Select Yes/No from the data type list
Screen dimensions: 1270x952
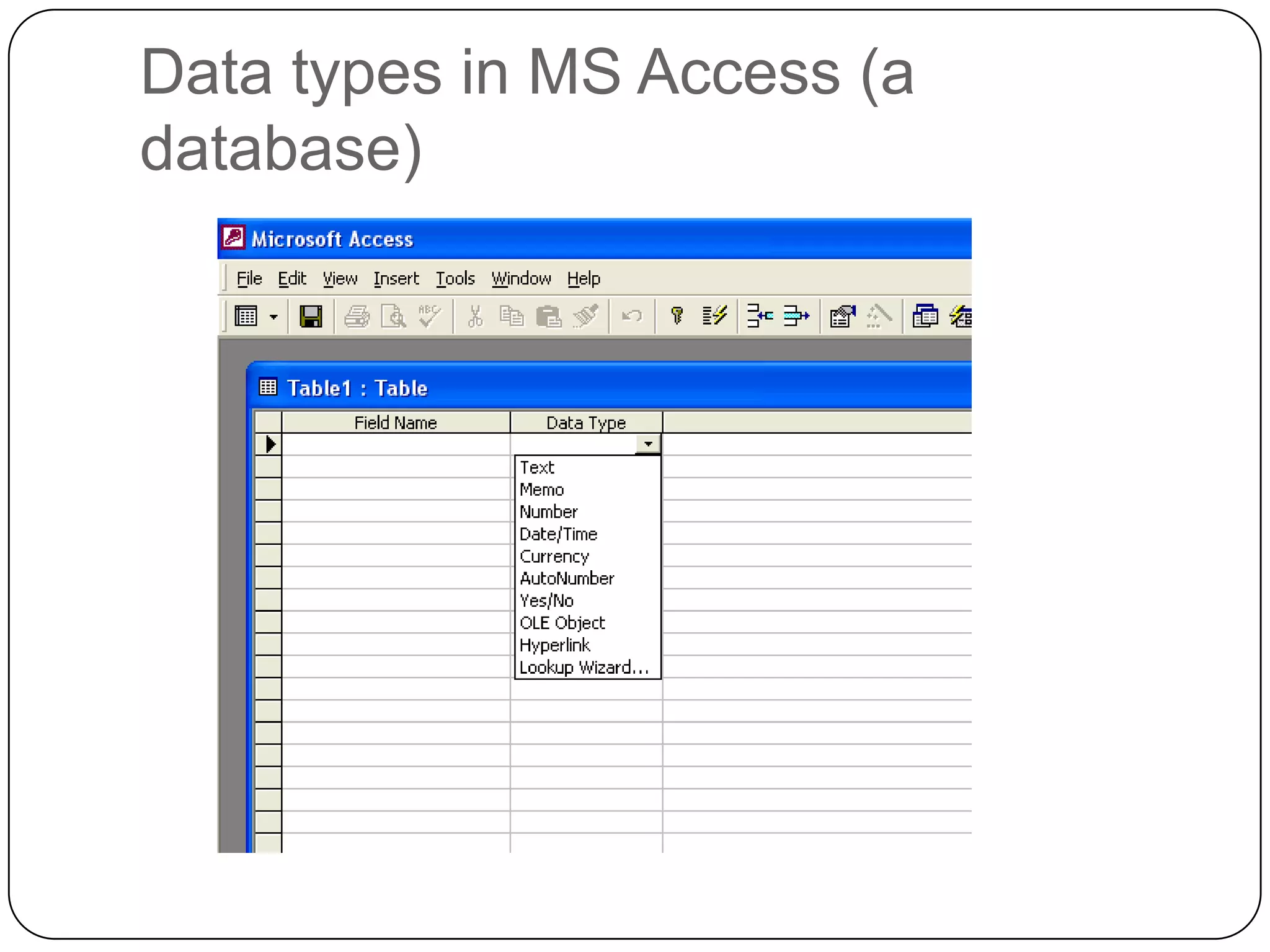point(587,601)
